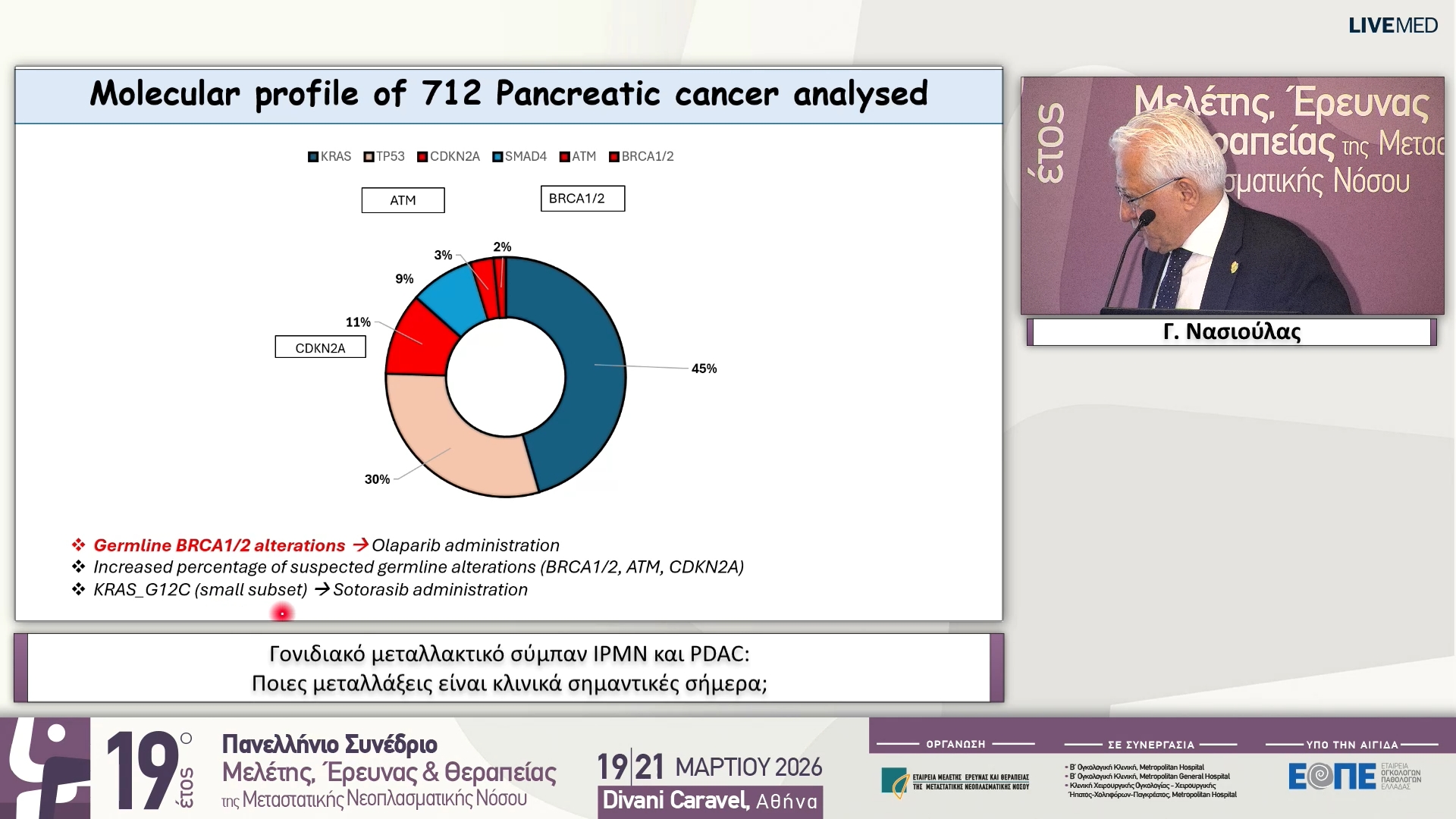Click the 19 έτος conference logo
1456x819 pixels.
(148, 769)
